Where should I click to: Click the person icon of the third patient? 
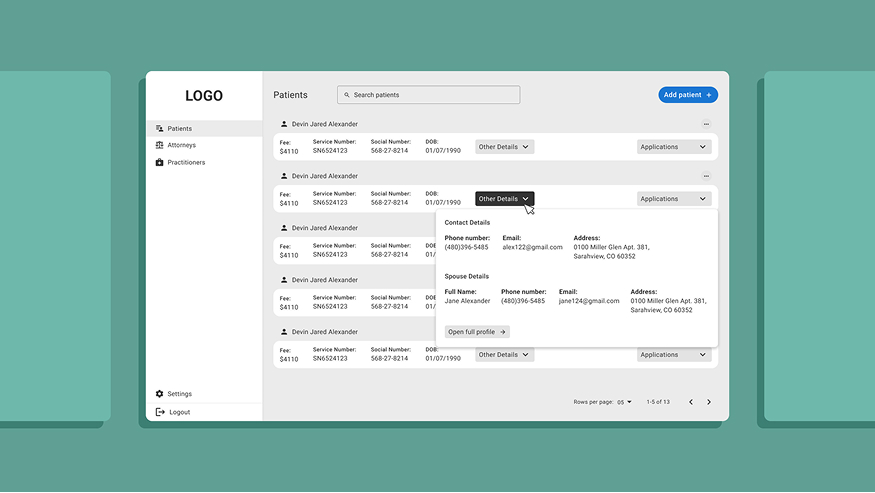pos(284,228)
